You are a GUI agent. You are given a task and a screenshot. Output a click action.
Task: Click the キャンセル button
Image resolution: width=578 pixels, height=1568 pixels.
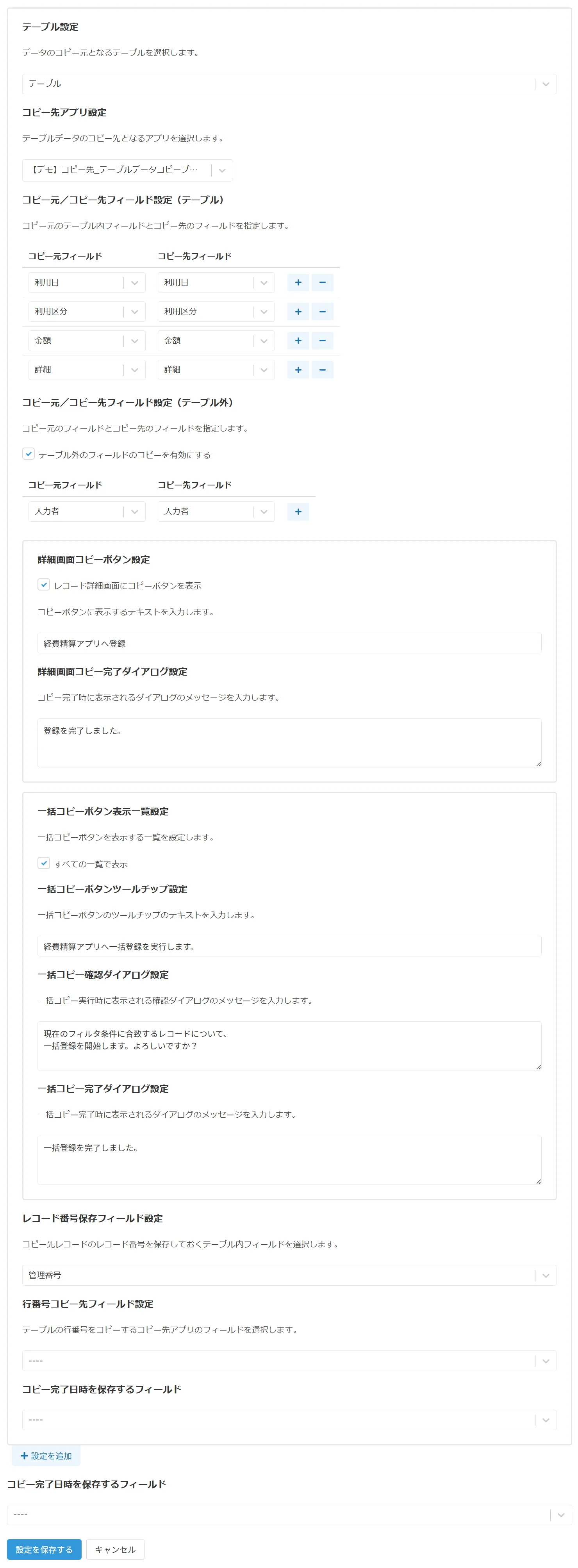coord(115,1550)
